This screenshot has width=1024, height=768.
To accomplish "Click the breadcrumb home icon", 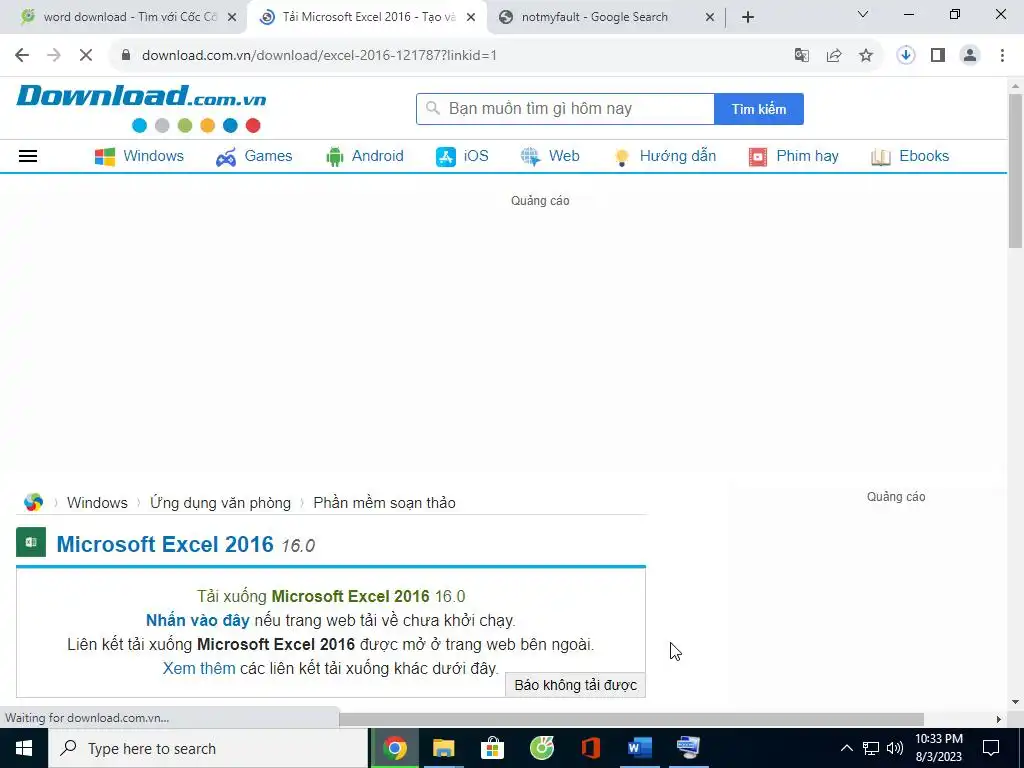I will pyautogui.click(x=33, y=502).
